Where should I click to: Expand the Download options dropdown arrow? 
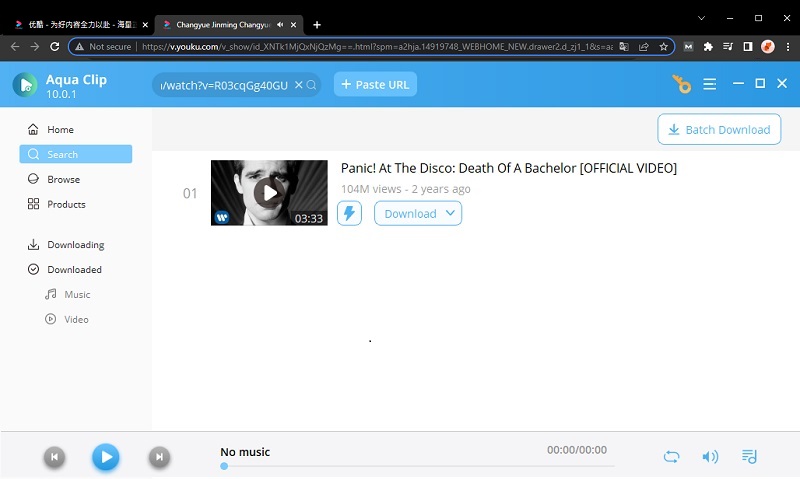click(450, 213)
